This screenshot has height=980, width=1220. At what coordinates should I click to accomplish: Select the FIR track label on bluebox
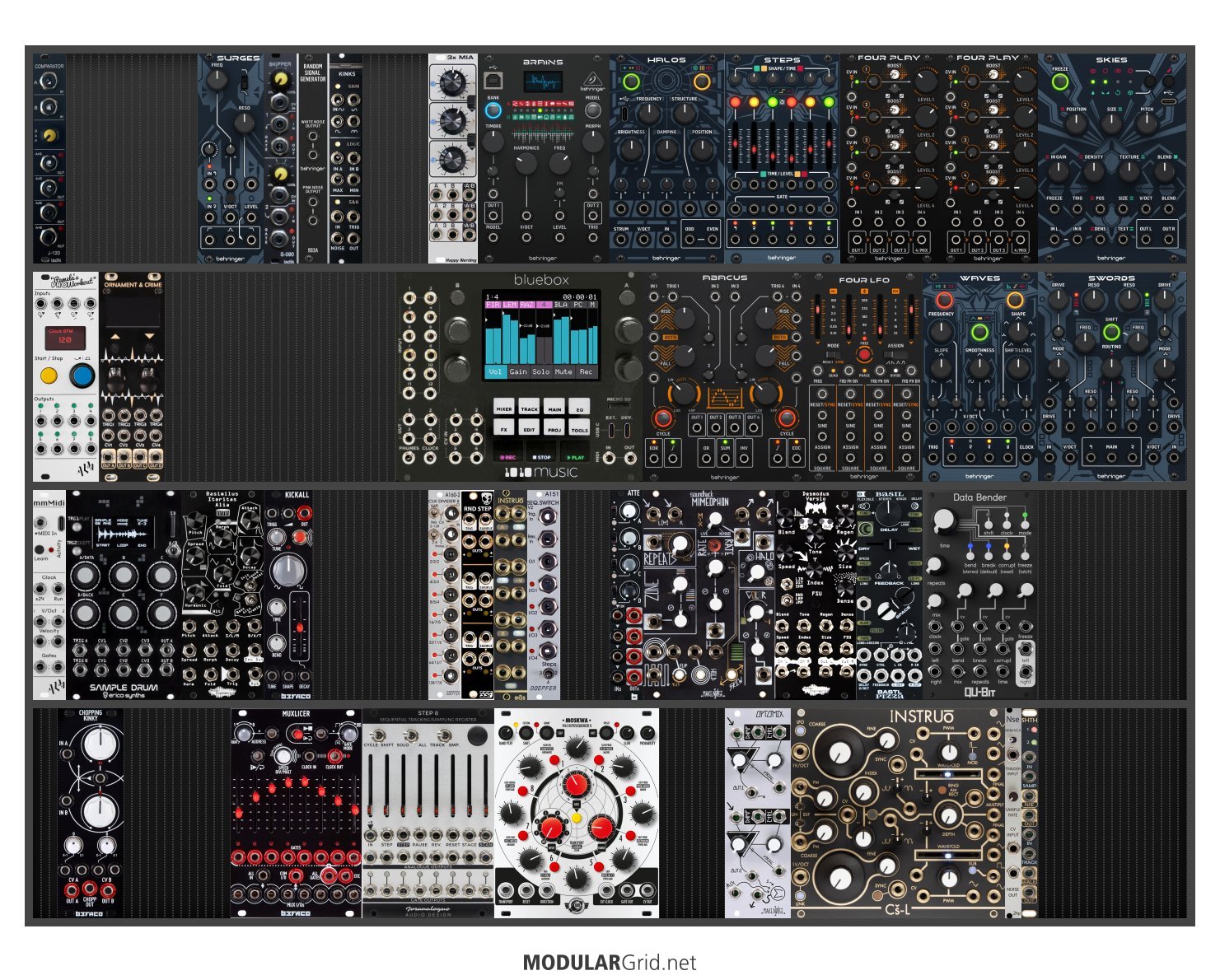tap(493, 305)
